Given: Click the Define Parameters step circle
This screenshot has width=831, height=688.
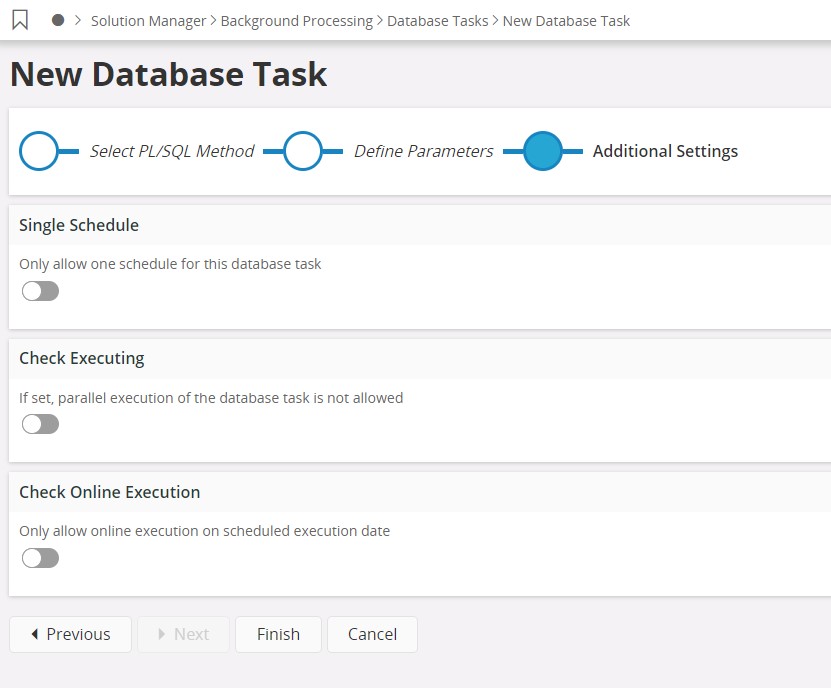Looking at the screenshot, I should pos(303,151).
